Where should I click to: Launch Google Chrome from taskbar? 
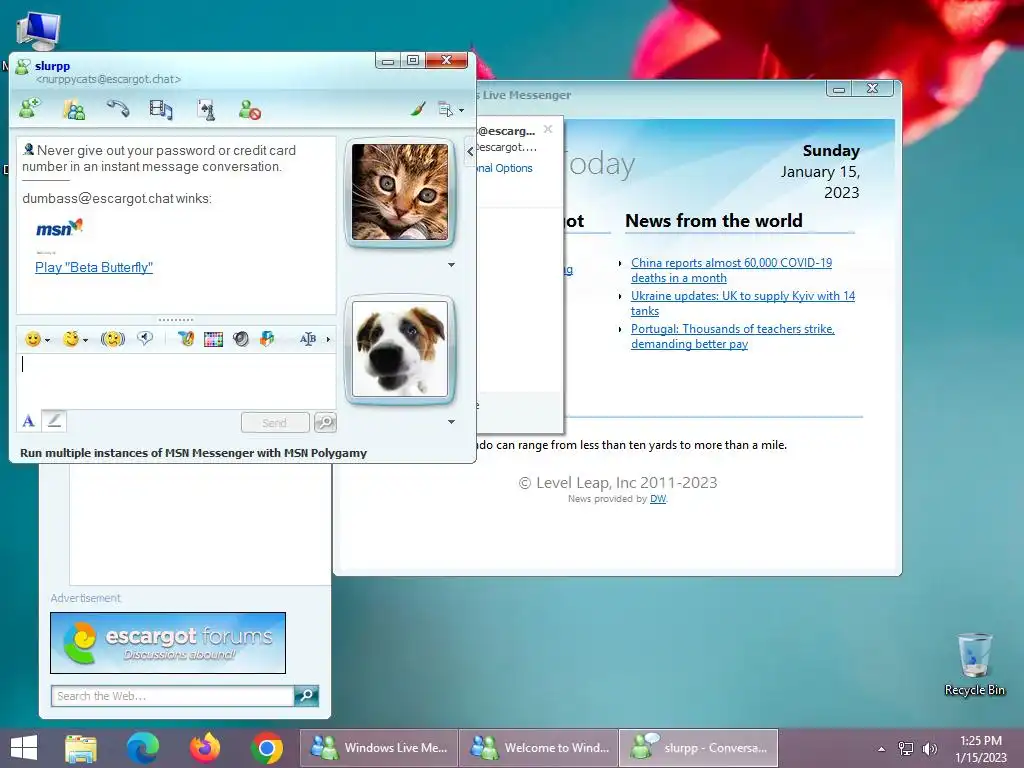[266, 748]
